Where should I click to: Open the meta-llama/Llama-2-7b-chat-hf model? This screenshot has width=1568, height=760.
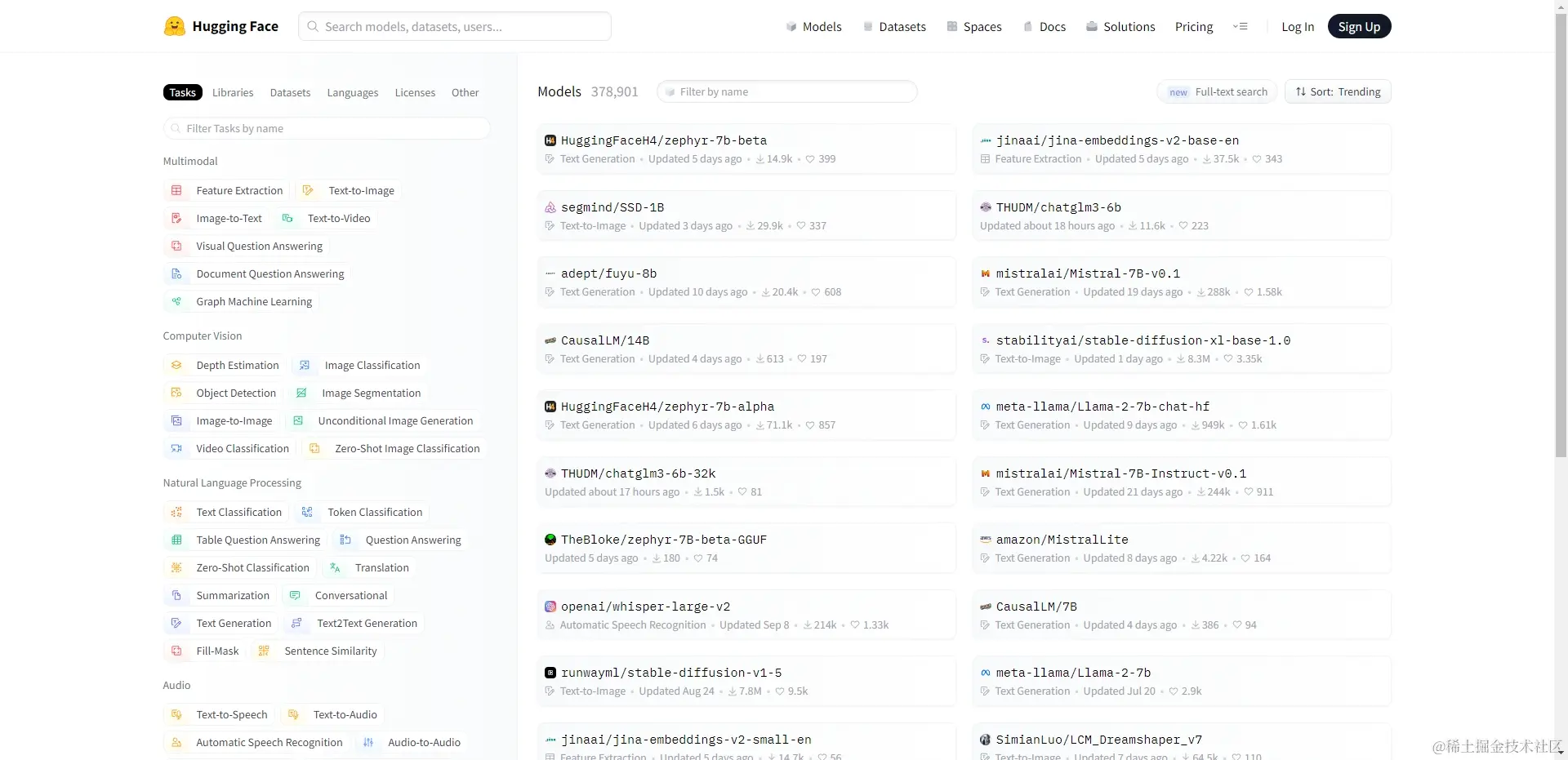[x=1182, y=415]
